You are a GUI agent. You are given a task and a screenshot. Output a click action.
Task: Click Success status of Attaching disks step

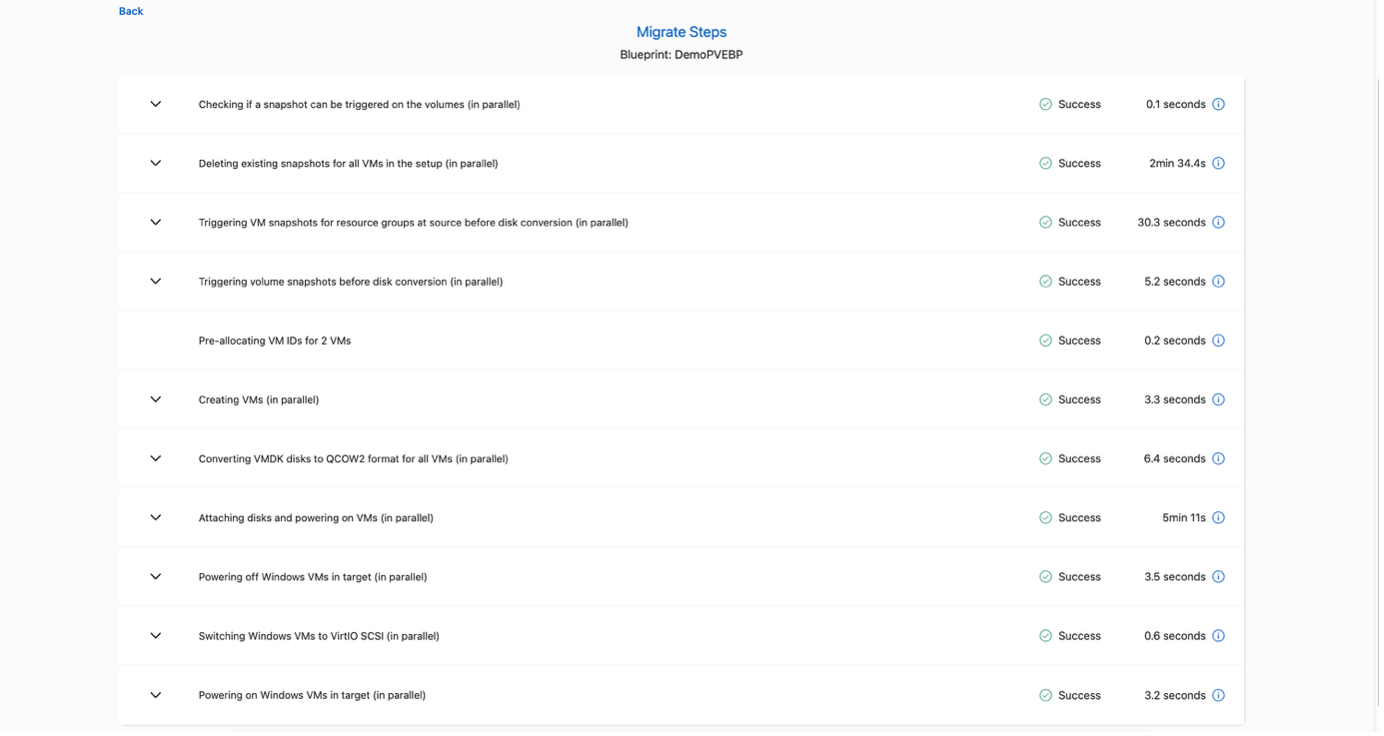click(x=1078, y=518)
